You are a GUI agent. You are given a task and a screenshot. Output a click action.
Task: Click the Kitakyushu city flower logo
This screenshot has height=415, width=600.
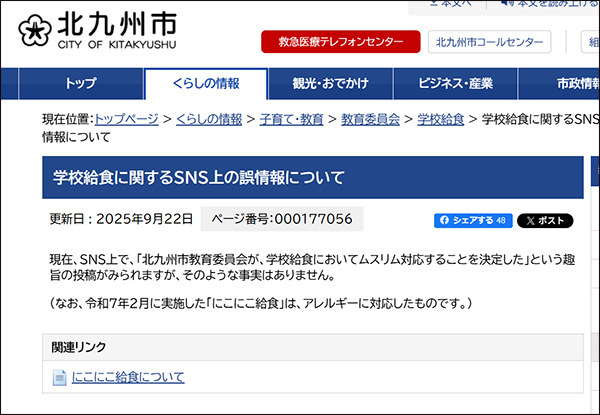34,31
